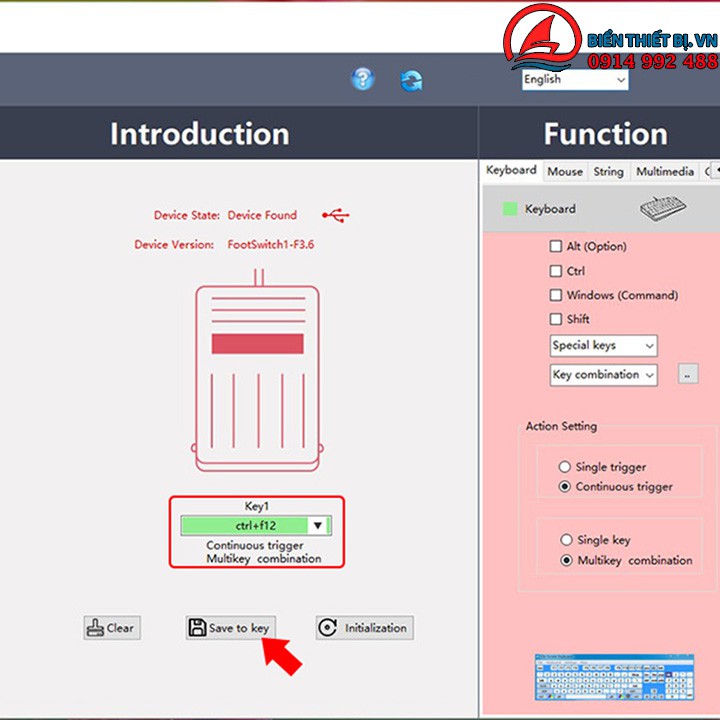Open the Key combination dropdown
The height and width of the screenshot is (720, 720).
click(x=603, y=375)
